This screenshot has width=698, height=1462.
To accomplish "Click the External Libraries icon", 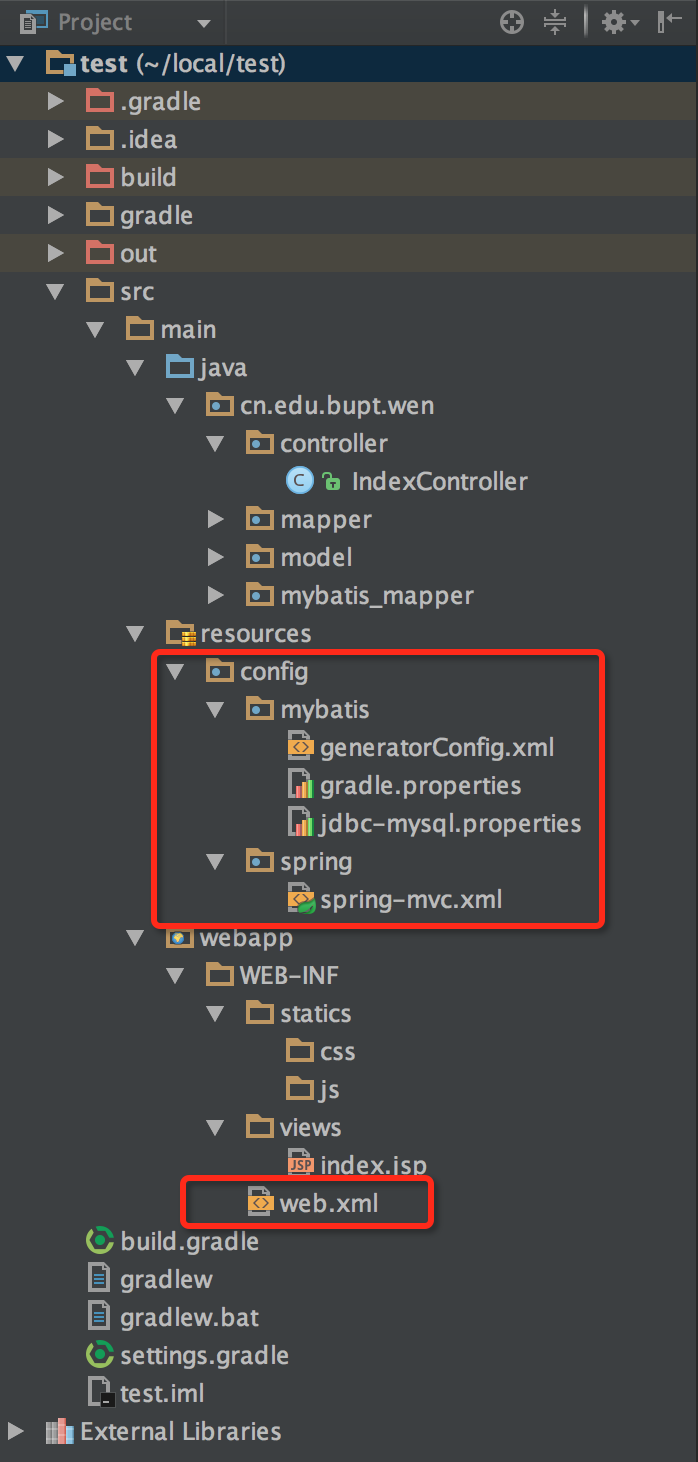I will [60, 1431].
